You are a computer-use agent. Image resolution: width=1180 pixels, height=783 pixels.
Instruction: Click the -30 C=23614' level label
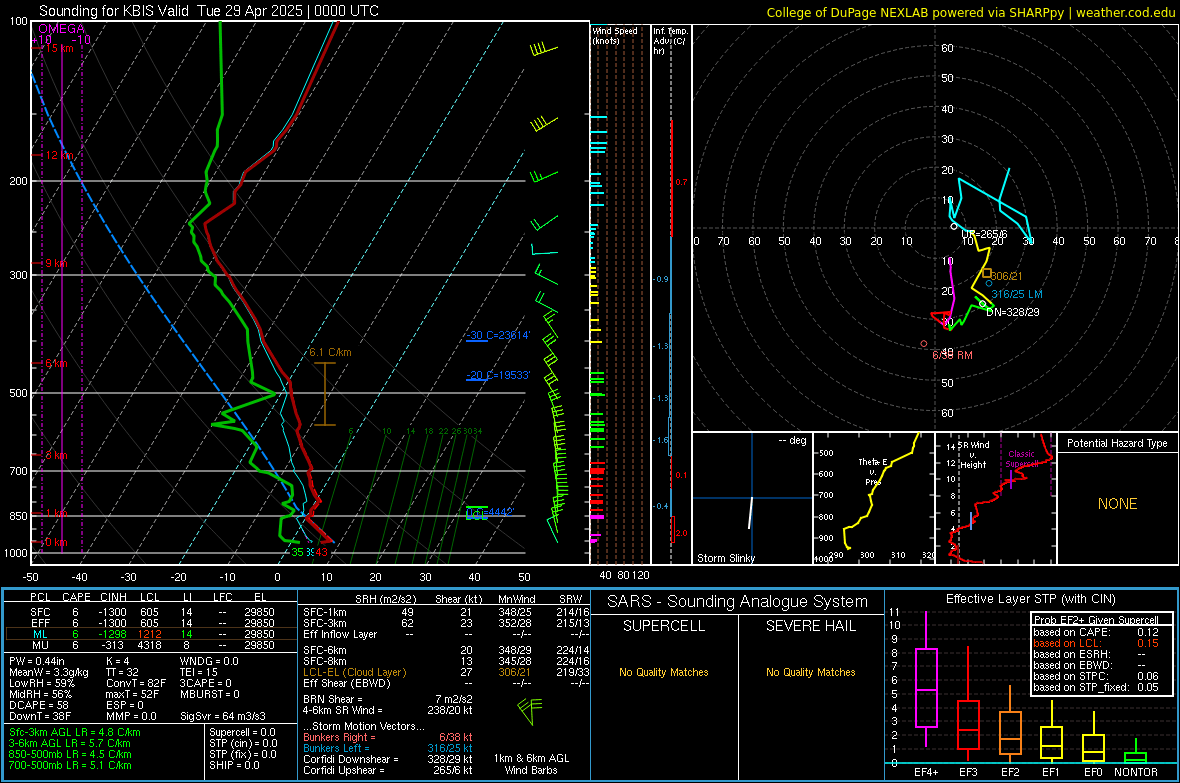click(498, 335)
